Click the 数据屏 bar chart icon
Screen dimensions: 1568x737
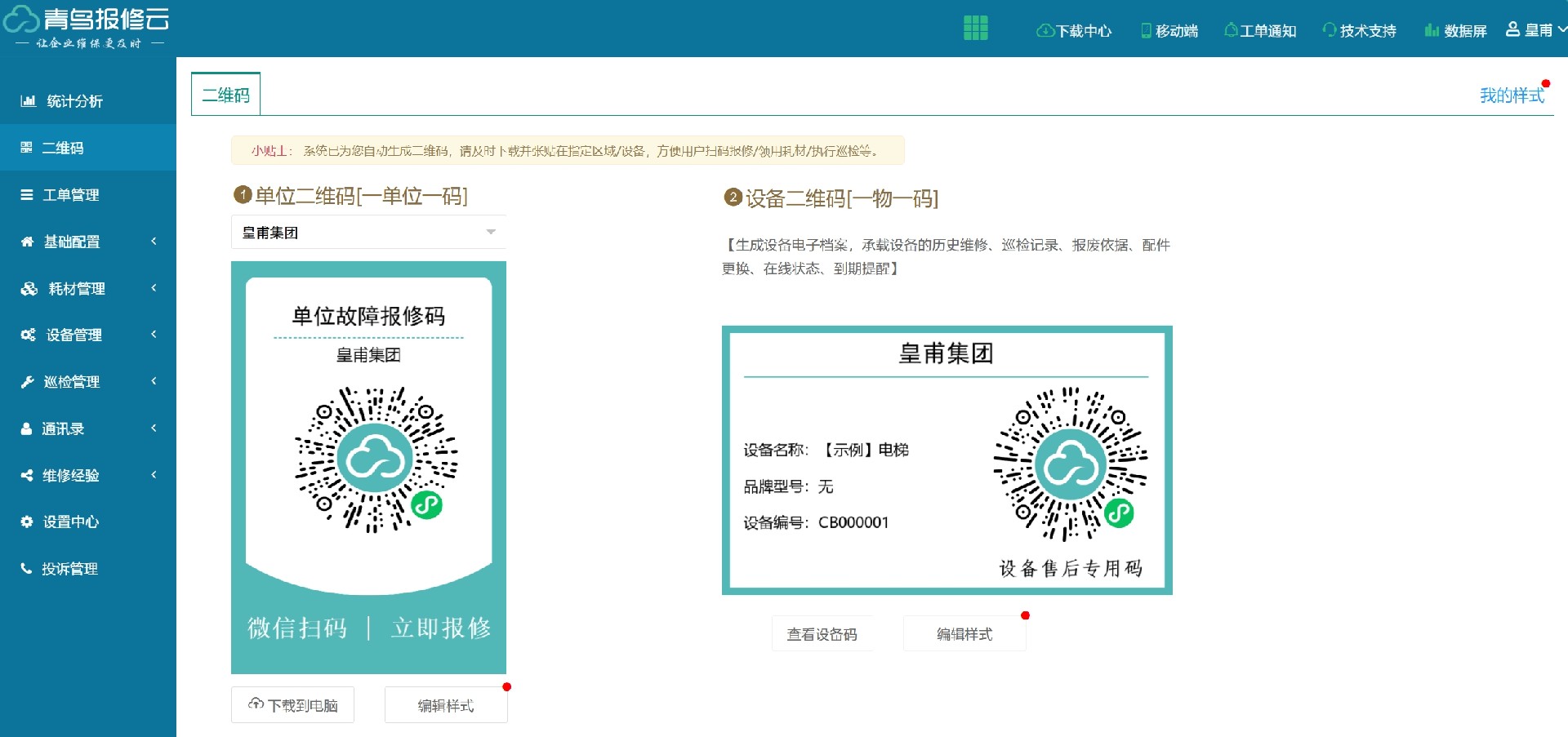pyautogui.click(x=1432, y=30)
